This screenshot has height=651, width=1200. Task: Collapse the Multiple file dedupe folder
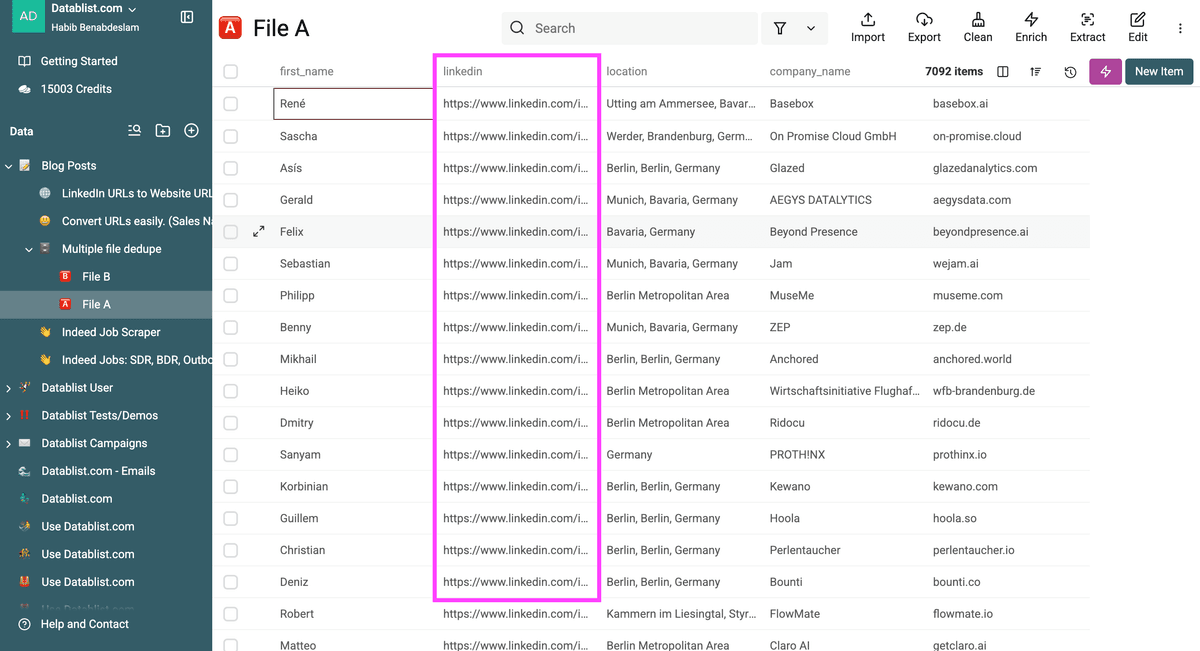29,249
